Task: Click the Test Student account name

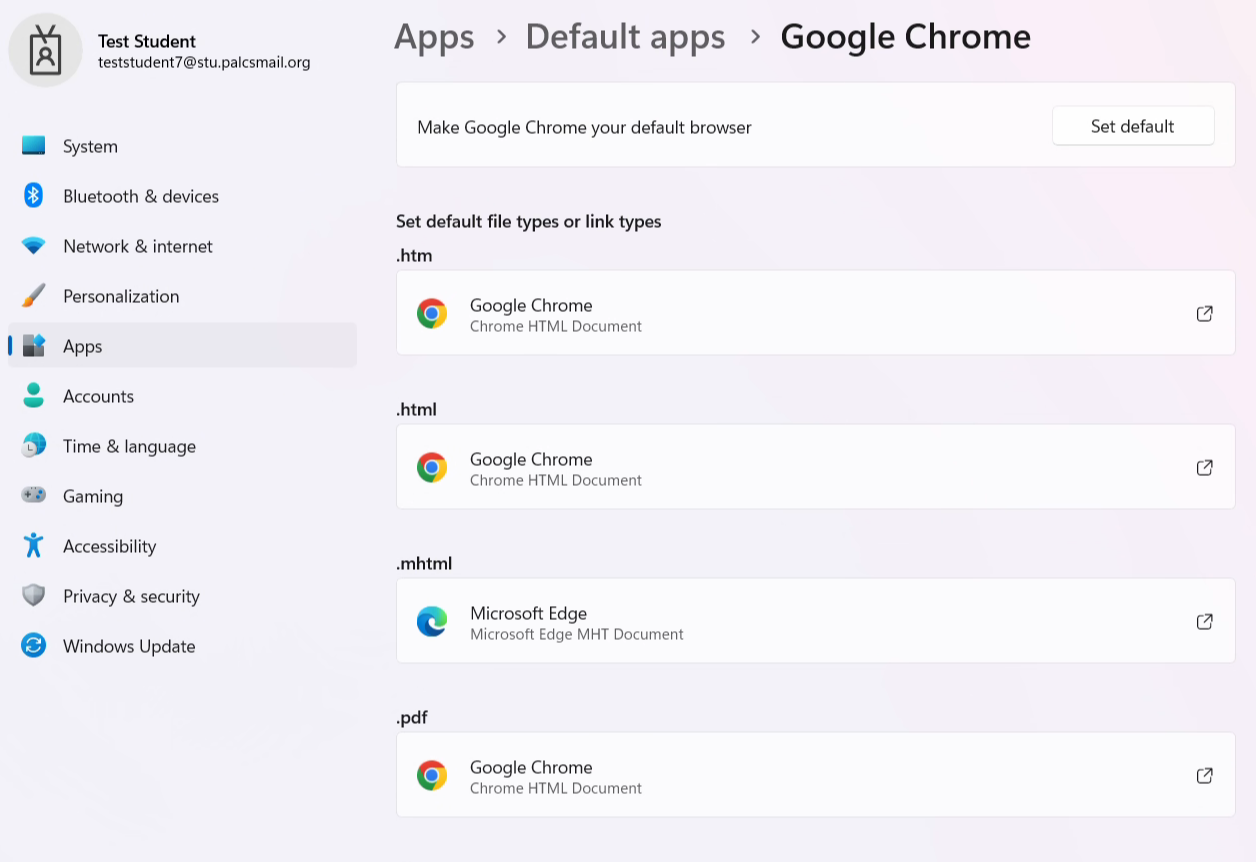Action: click(x=147, y=41)
